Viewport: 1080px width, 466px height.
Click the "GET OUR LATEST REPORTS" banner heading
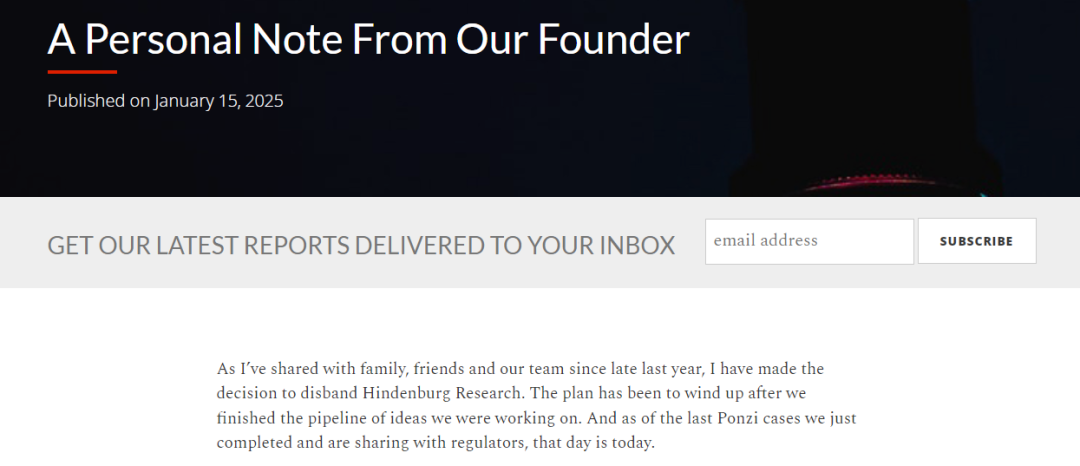(361, 245)
